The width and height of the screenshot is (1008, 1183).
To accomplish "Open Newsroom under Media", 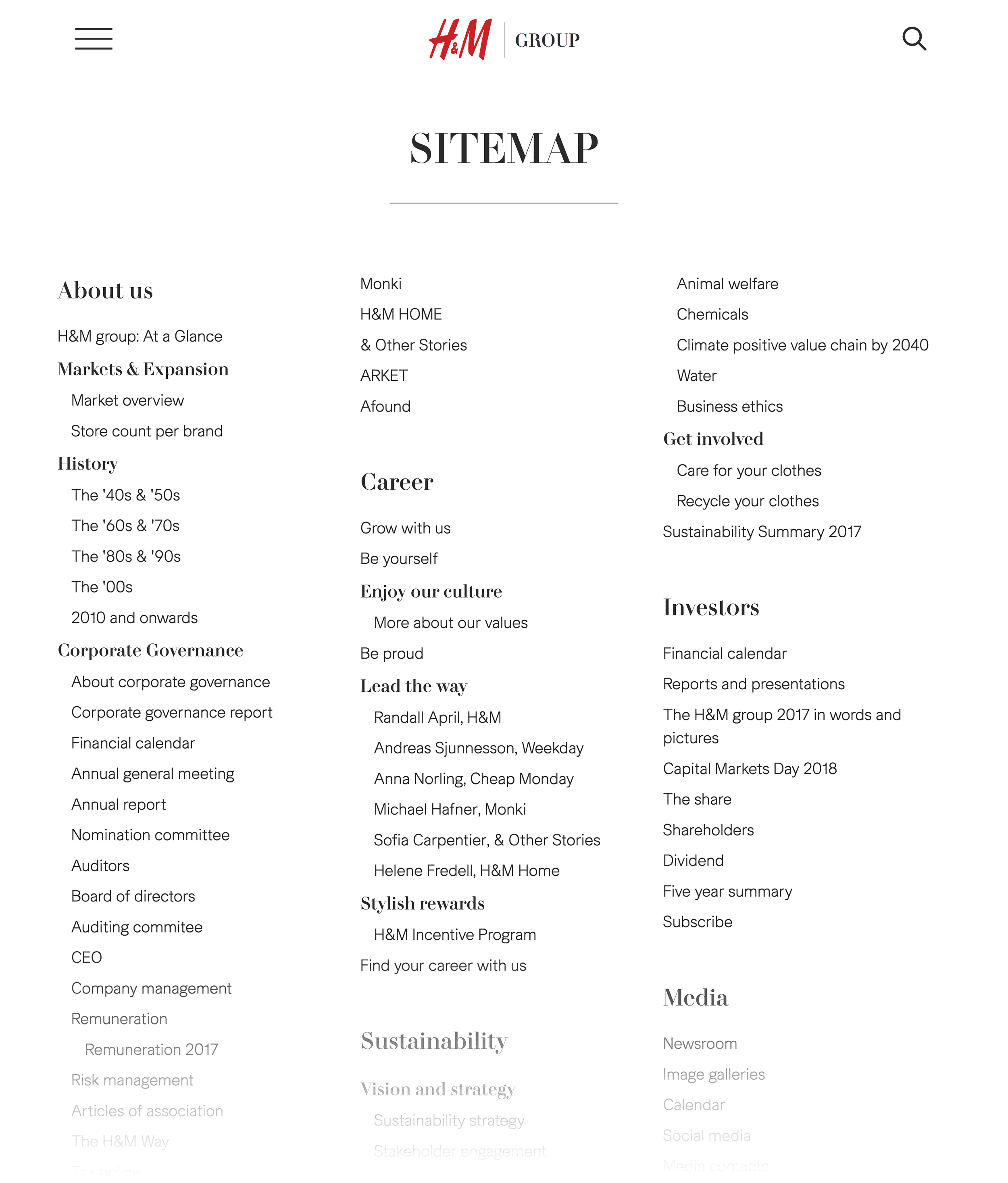I will click(x=700, y=1044).
